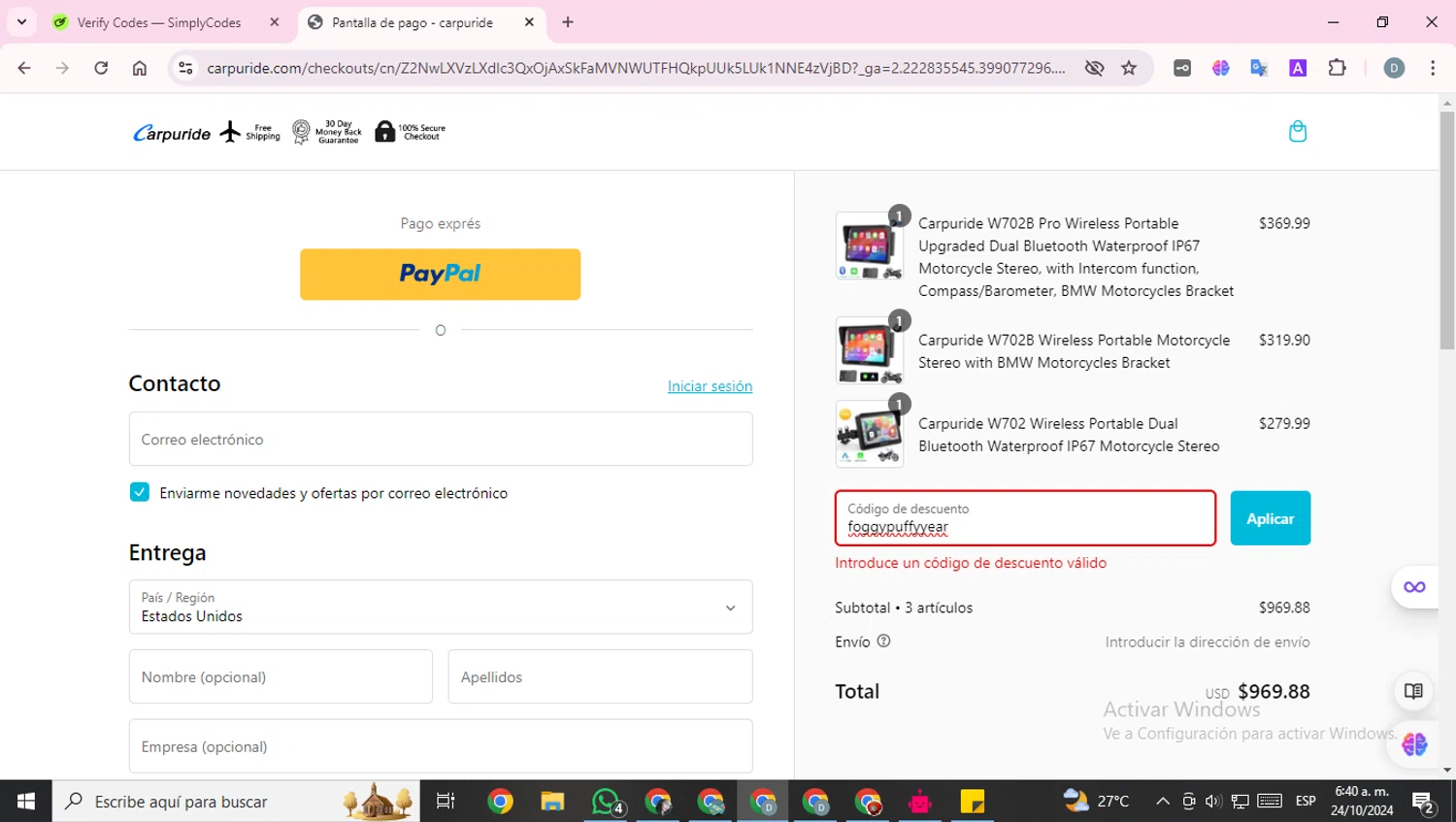Open a new browser tab

tap(568, 22)
